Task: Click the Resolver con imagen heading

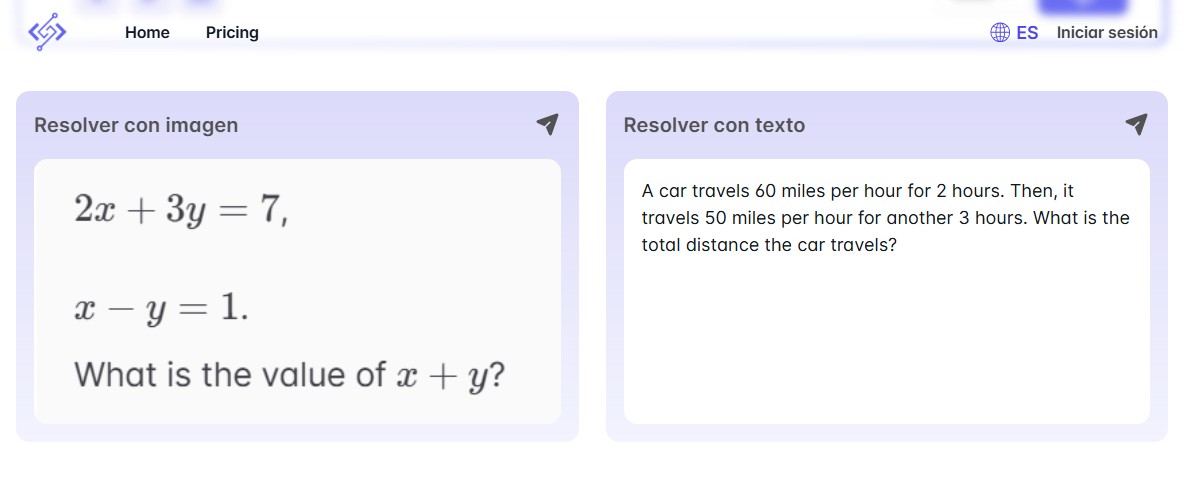Action: pyautogui.click(x=136, y=125)
